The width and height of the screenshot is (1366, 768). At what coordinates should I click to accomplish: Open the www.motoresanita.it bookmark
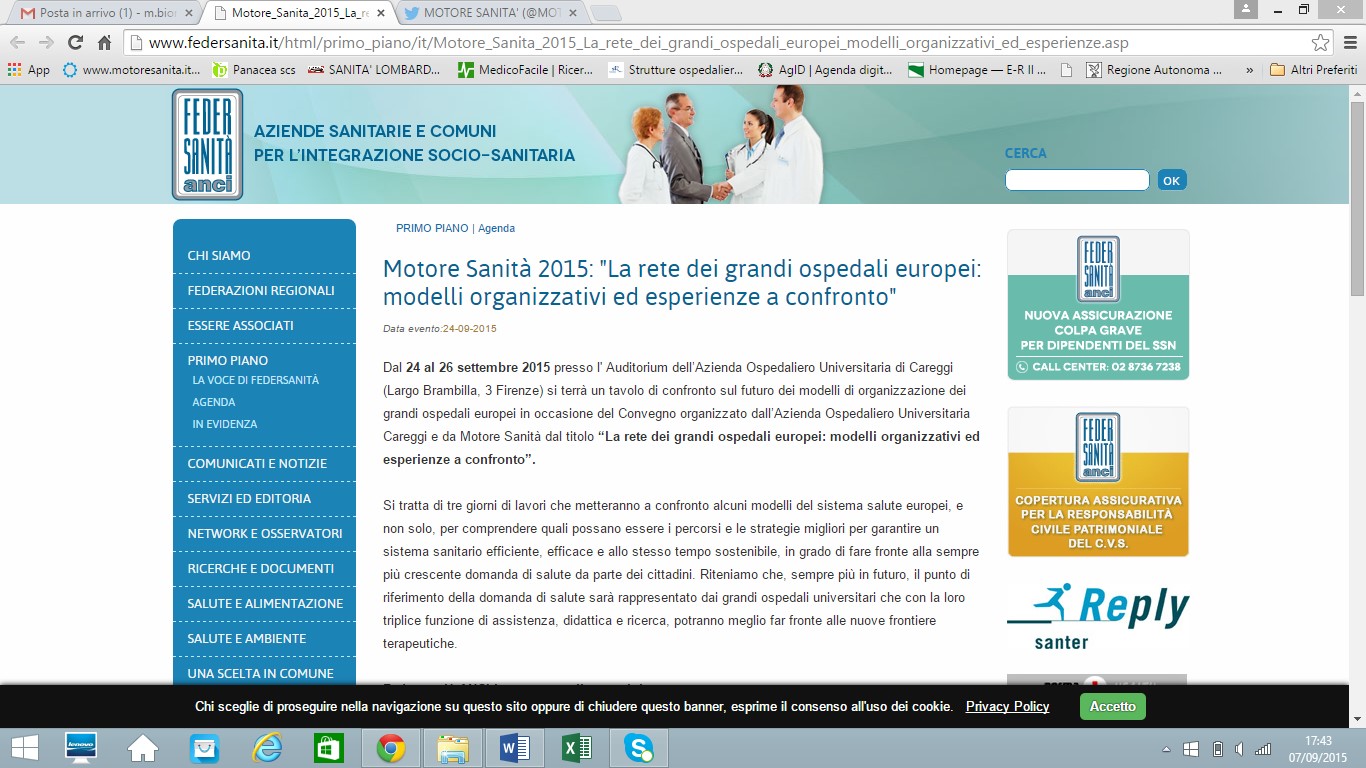(x=131, y=70)
